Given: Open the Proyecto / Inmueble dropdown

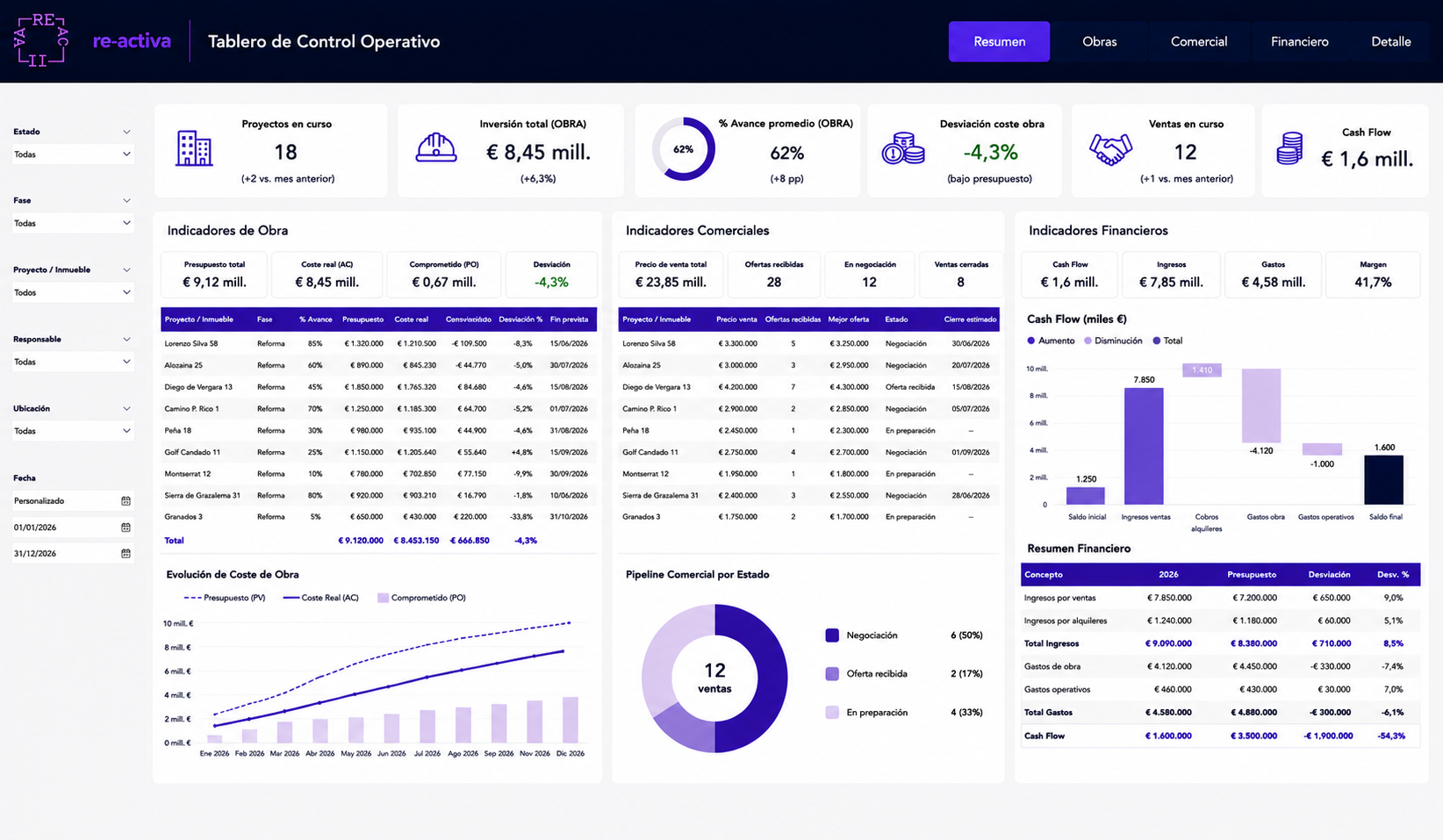Looking at the screenshot, I should coord(73,293).
